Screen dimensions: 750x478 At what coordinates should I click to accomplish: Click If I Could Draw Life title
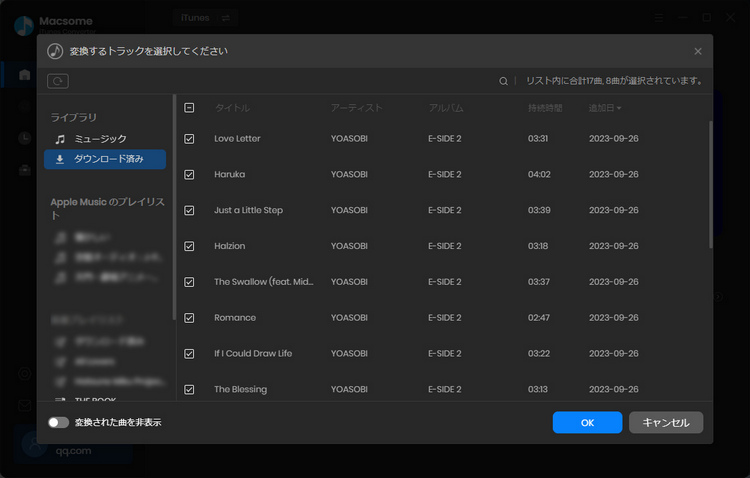pyautogui.click(x=253, y=354)
